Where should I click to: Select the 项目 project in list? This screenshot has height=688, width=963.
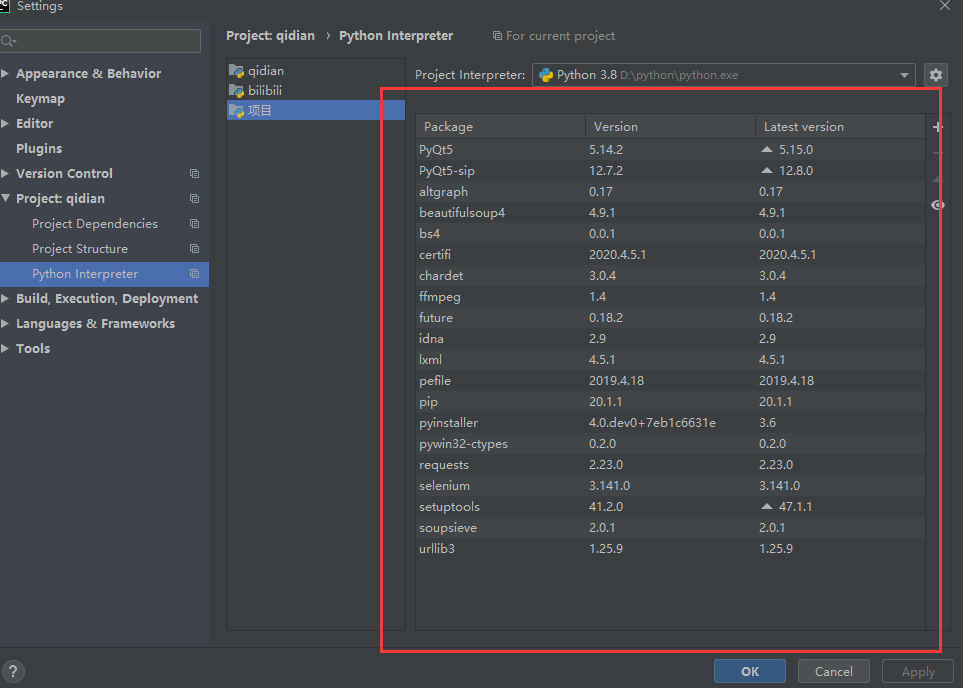coord(316,111)
